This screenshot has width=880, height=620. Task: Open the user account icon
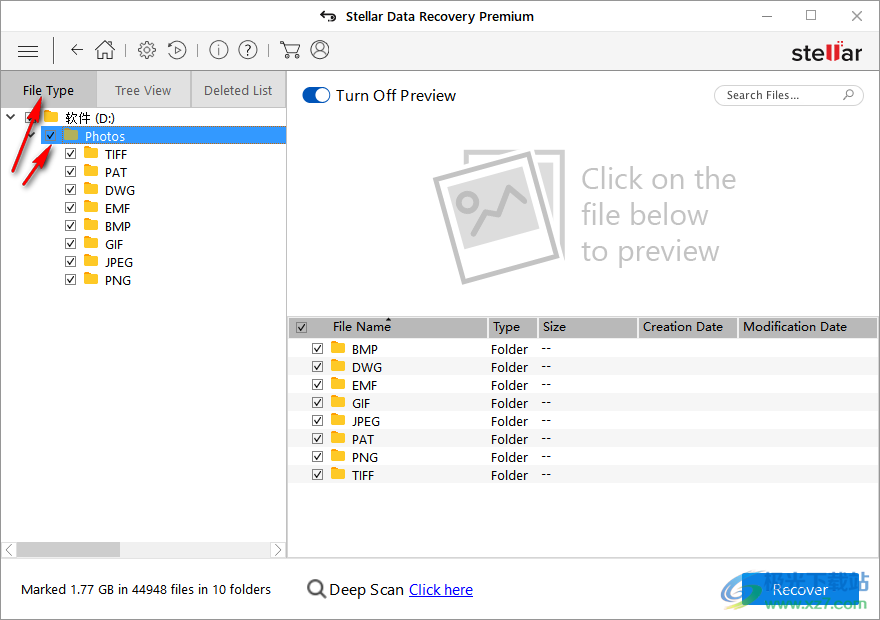point(320,50)
